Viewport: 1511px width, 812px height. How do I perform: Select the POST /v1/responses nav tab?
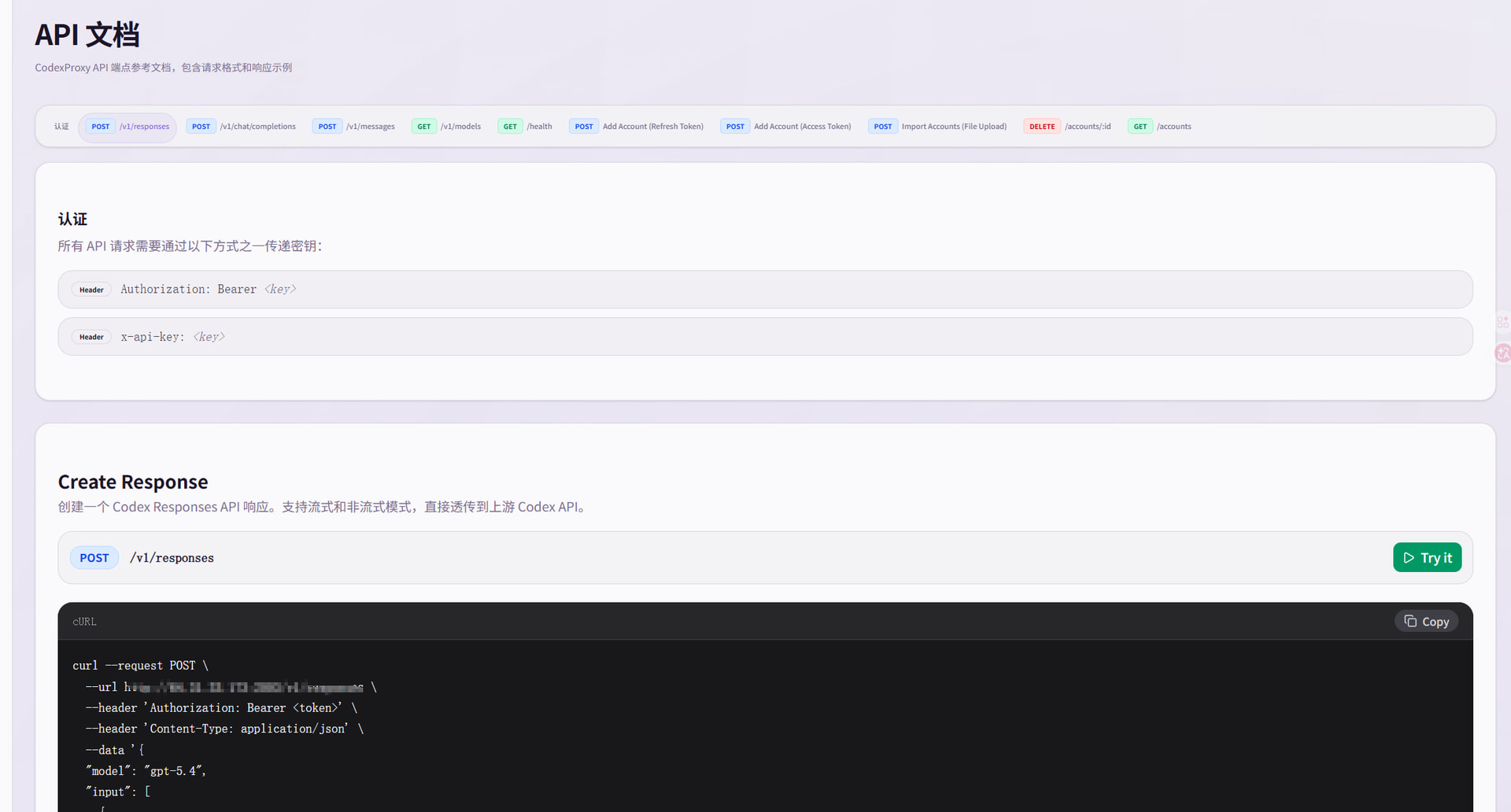[127, 127]
